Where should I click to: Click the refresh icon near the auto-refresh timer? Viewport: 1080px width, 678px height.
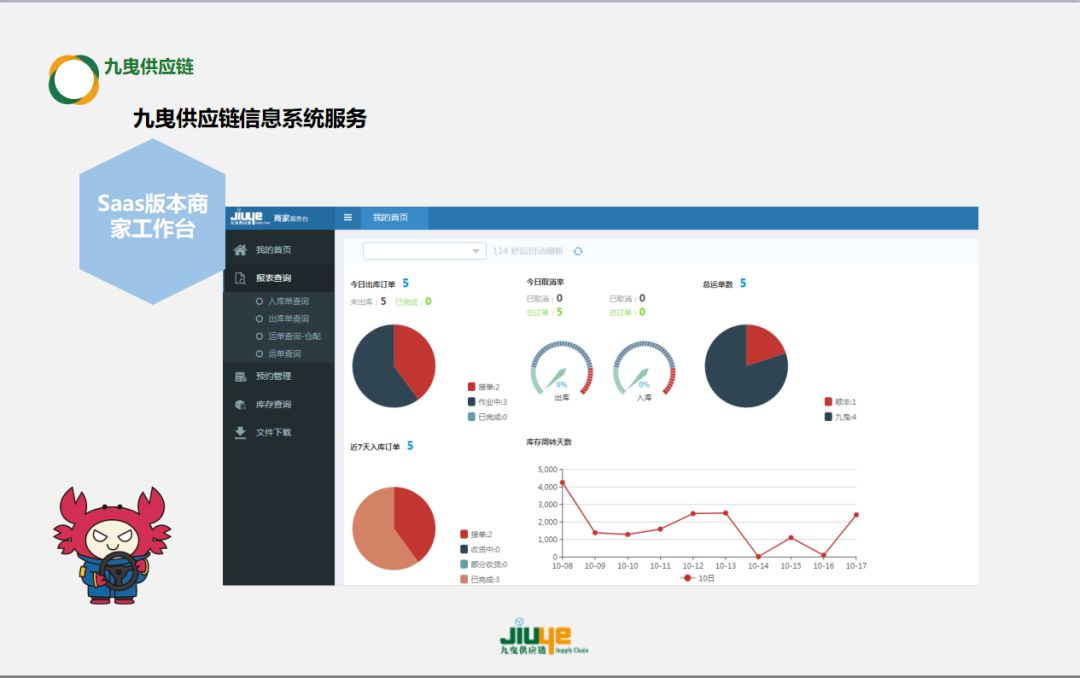pos(578,250)
